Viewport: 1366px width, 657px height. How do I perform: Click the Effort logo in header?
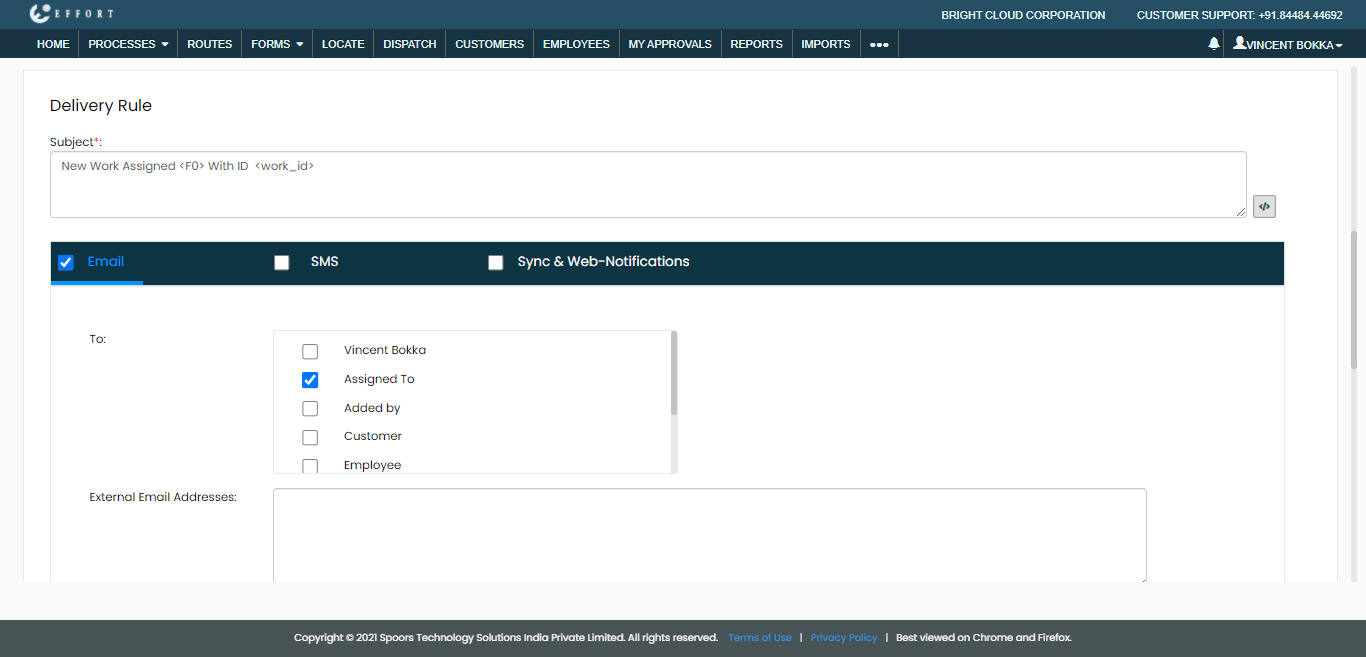72,14
